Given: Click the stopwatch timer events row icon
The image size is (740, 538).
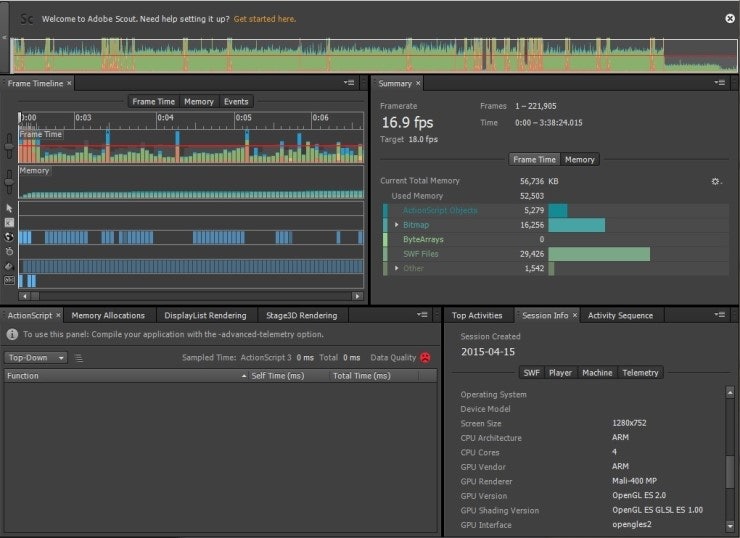Looking at the screenshot, I should 9,251.
